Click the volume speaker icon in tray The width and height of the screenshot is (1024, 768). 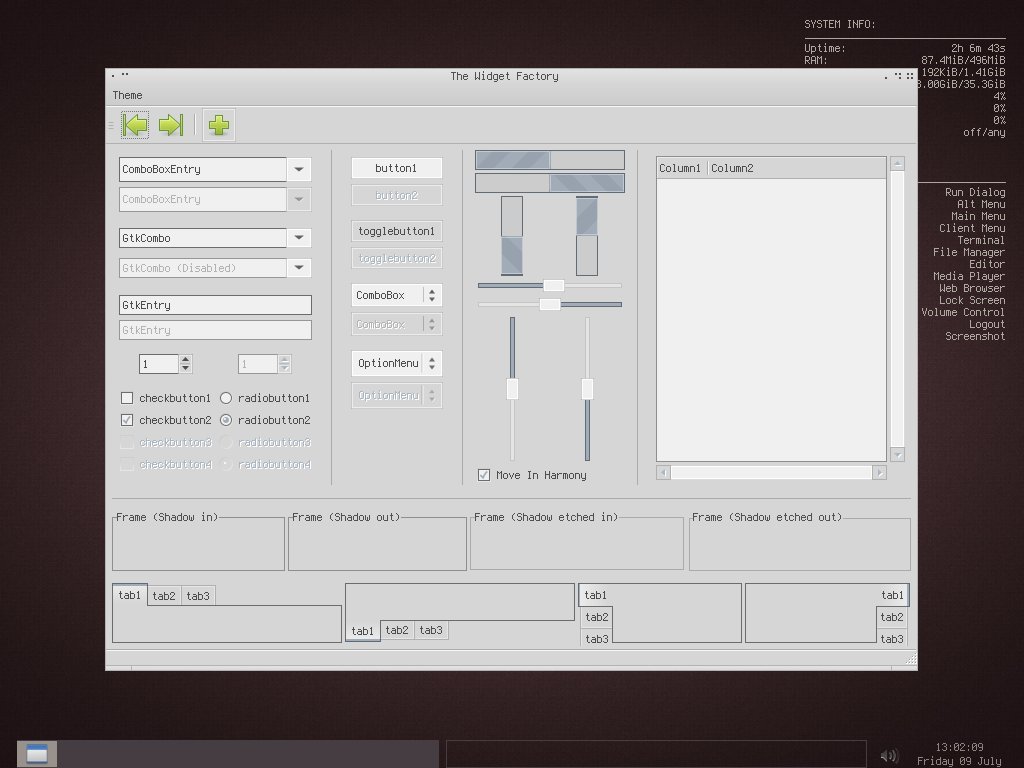(889, 756)
